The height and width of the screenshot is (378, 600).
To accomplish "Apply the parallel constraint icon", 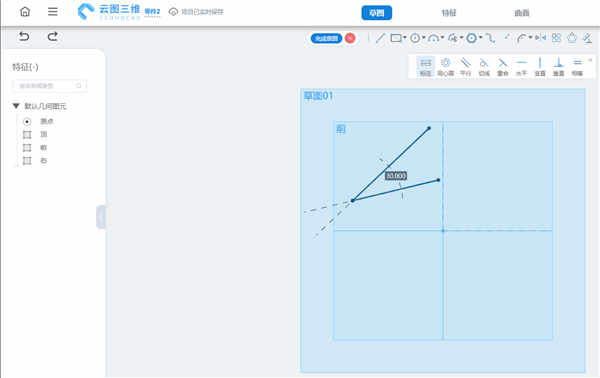I will (465, 67).
